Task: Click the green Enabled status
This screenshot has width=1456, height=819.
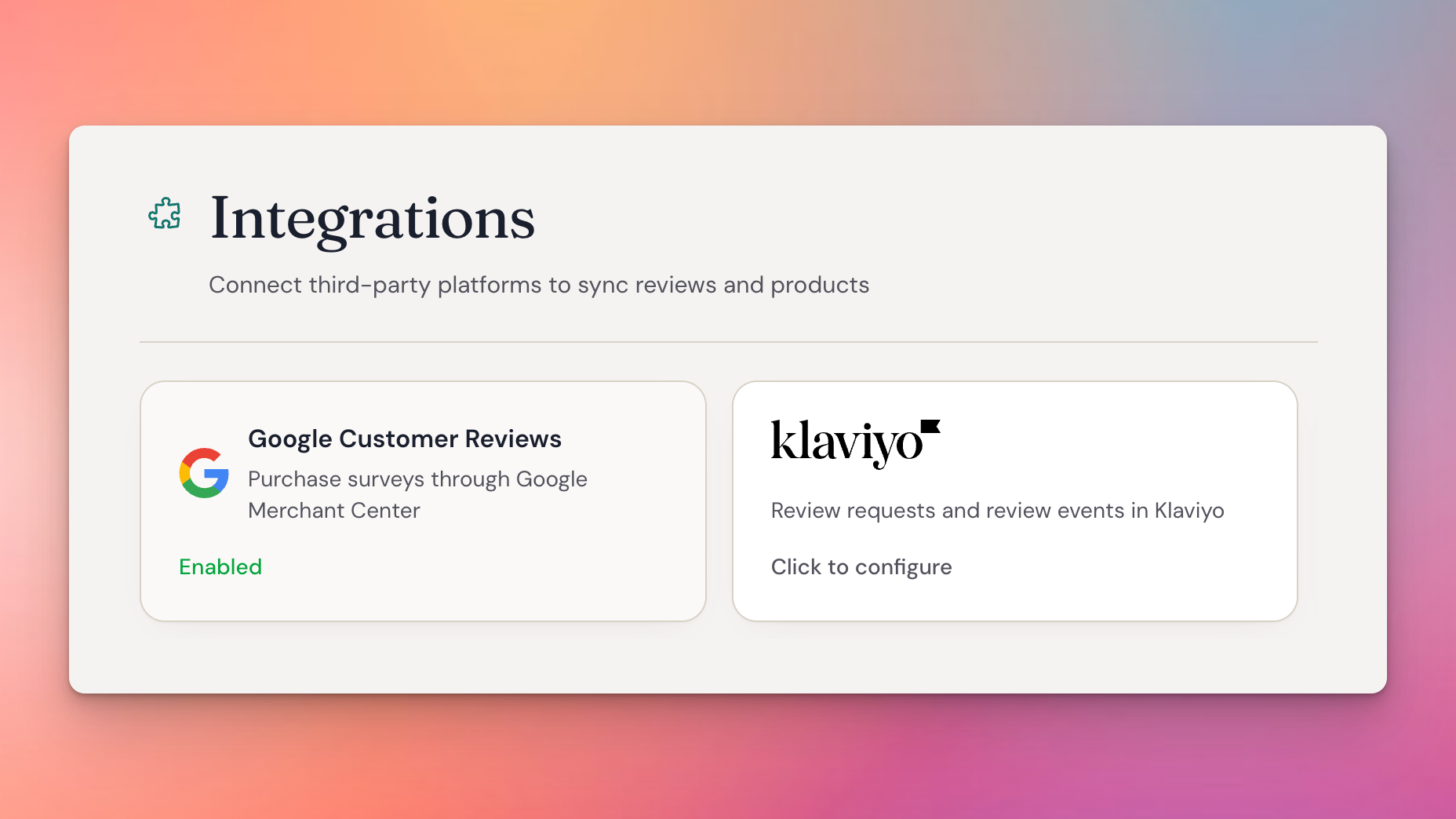Action: coord(220,566)
